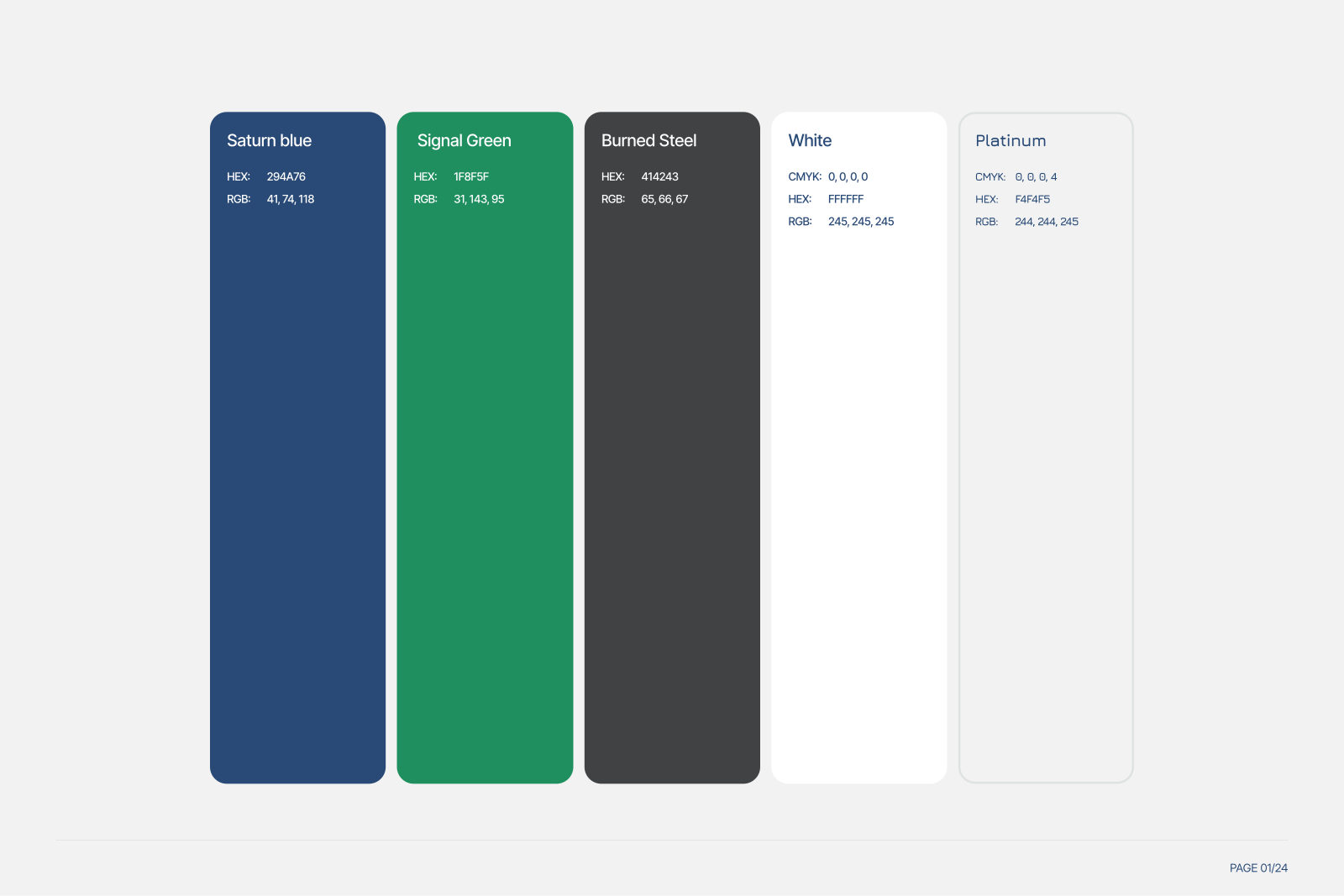Click hex value FFFFFF
The image size is (1344, 896).
846,199
